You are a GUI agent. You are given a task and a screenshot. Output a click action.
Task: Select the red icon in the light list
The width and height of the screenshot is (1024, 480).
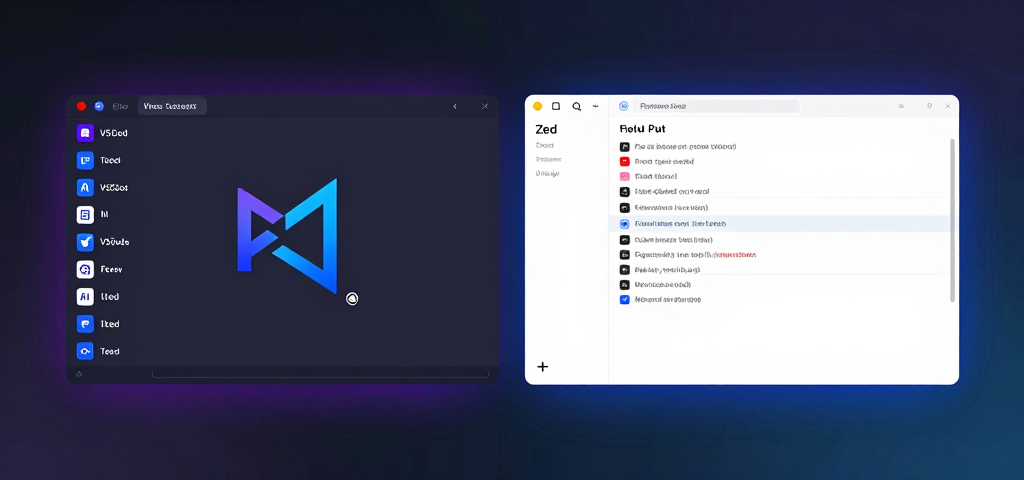pos(625,161)
